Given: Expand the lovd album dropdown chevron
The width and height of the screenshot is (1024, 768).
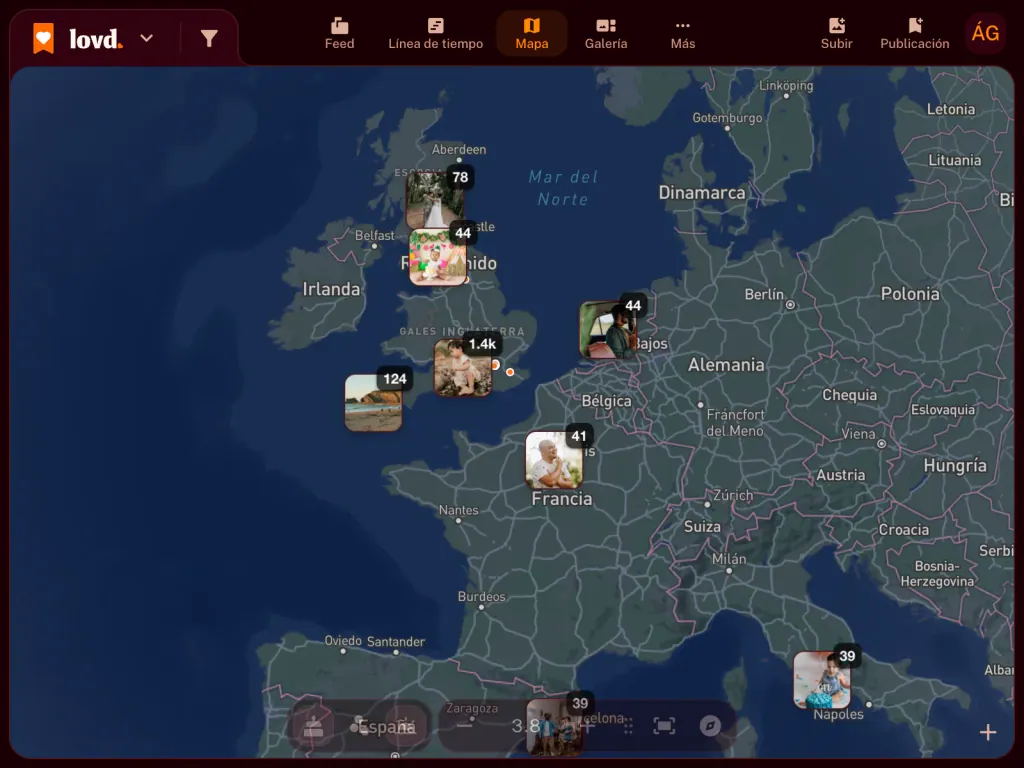Looking at the screenshot, I should [147, 39].
